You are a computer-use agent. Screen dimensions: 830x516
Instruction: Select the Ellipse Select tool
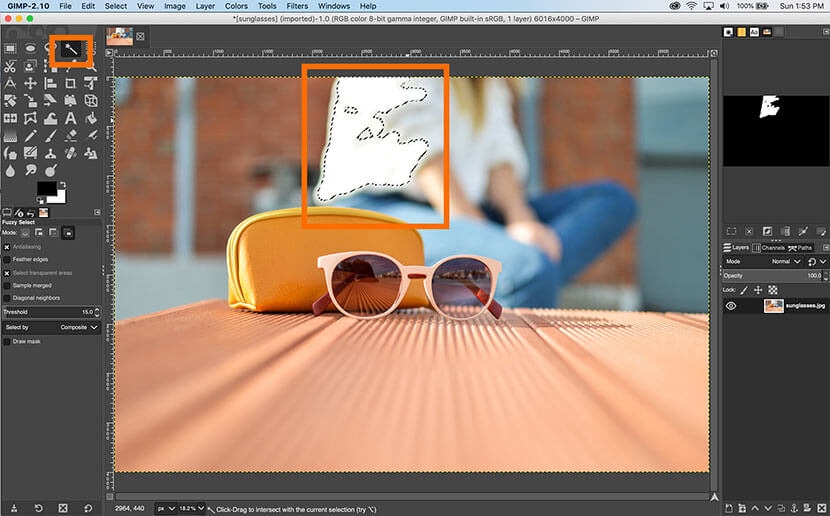pos(30,48)
